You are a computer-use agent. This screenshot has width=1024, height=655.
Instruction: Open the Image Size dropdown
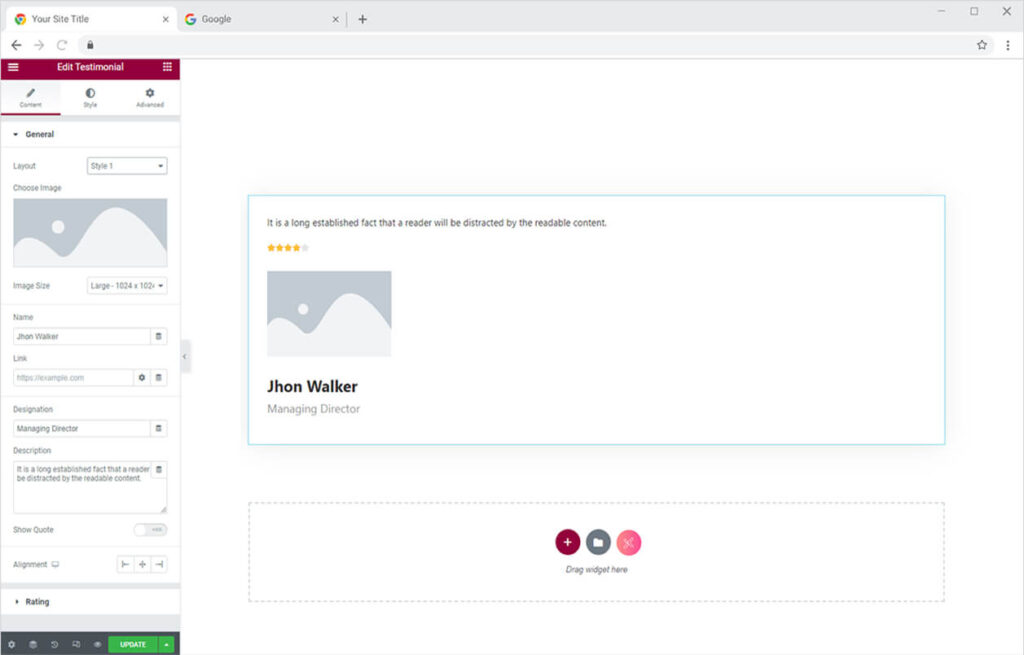point(127,286)
